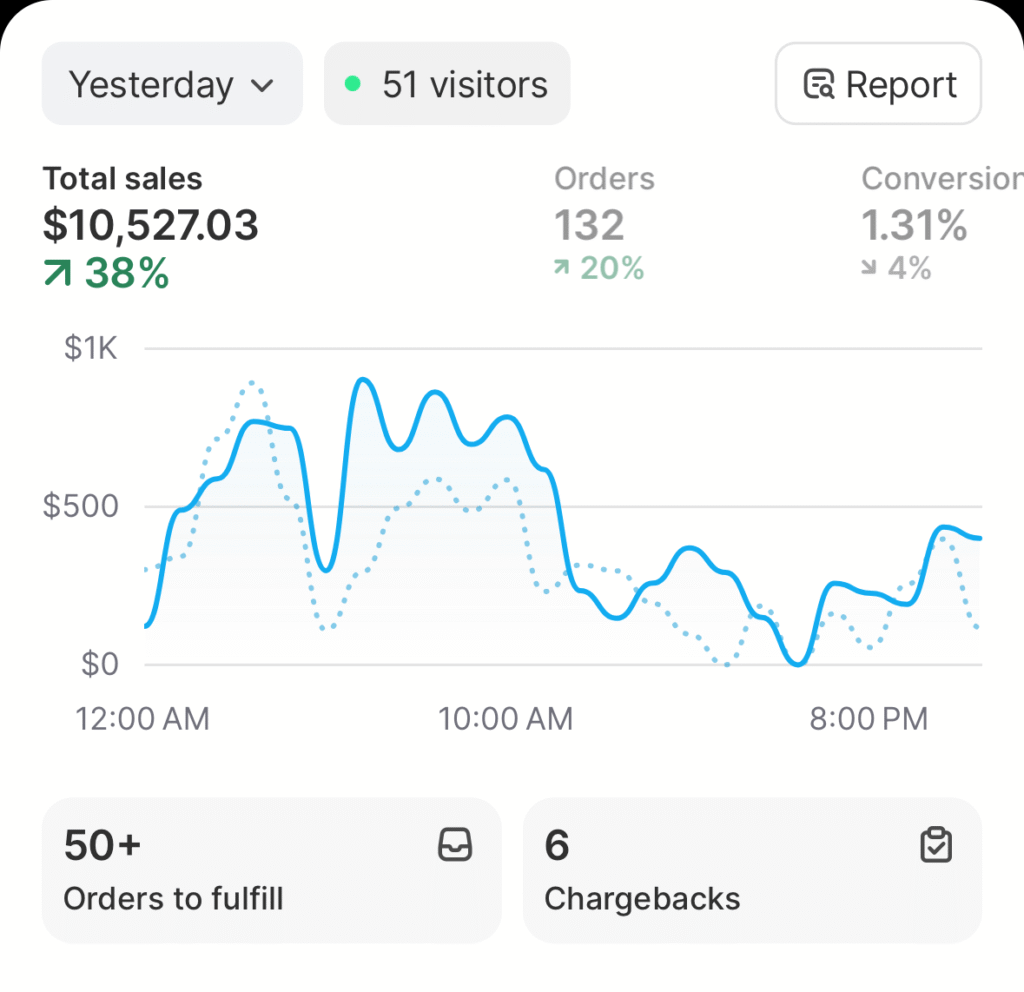Switch to the Orders metric tab
This screenshot has height=992, width=1024.
tap(604, 180)
